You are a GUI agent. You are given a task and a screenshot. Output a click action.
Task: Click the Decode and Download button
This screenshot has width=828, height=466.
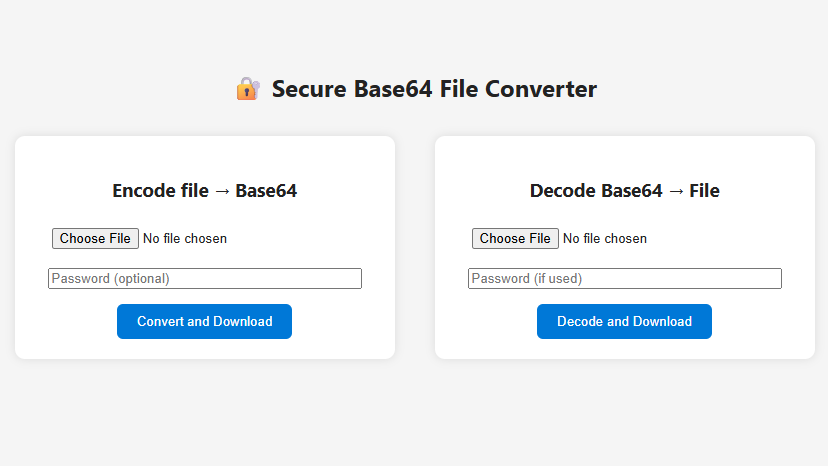[x=624, y=321]
